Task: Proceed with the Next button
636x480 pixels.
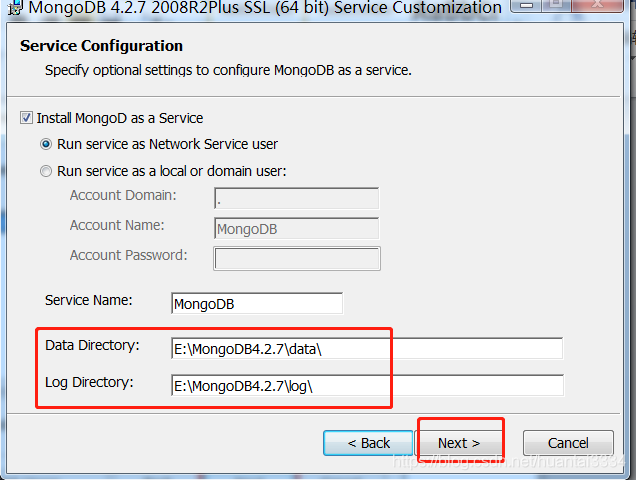Action: [x=459, y=443]
